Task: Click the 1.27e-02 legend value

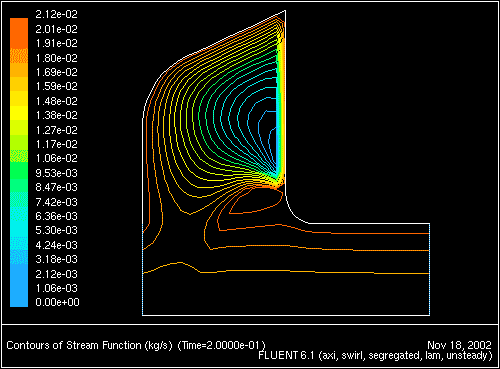Action: point(56,130)
